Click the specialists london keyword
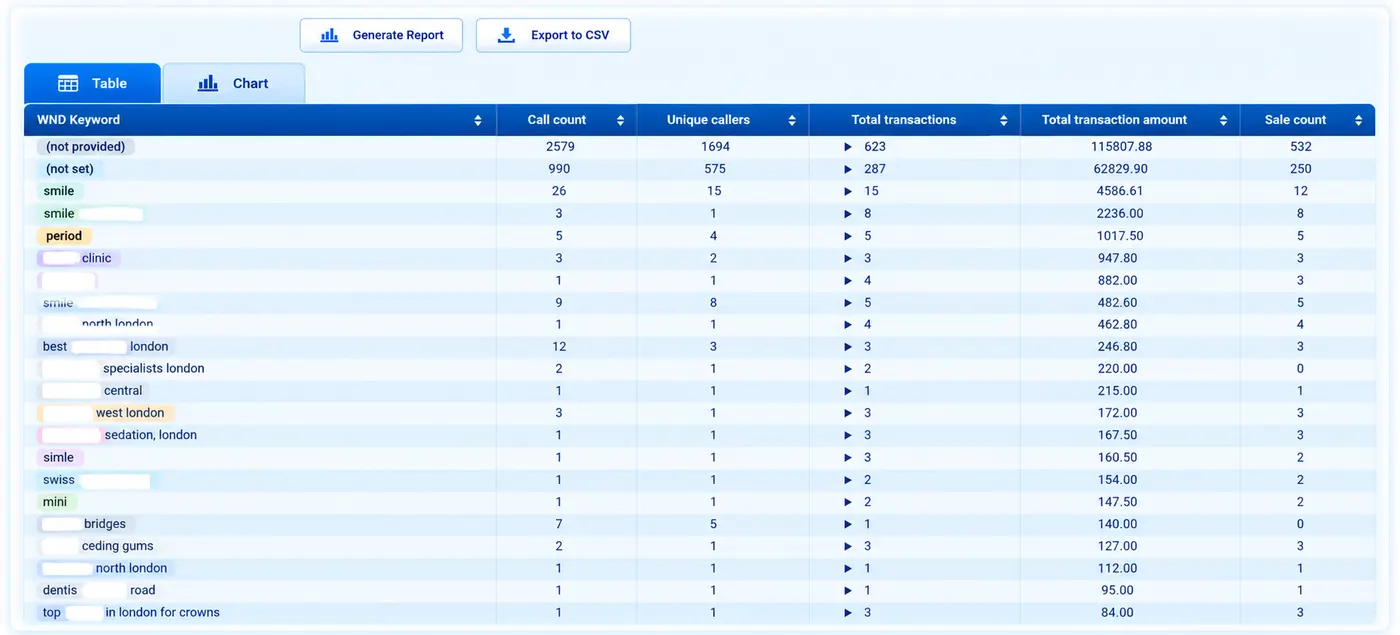This screenshot has width=1400, height=635. 123,368
